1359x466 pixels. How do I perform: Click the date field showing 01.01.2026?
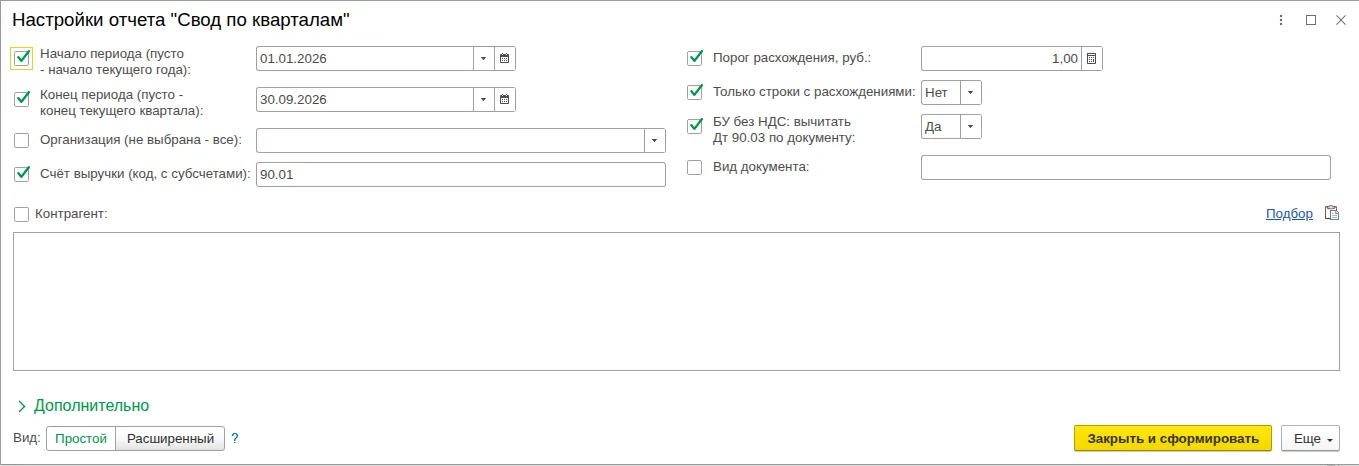365,59
